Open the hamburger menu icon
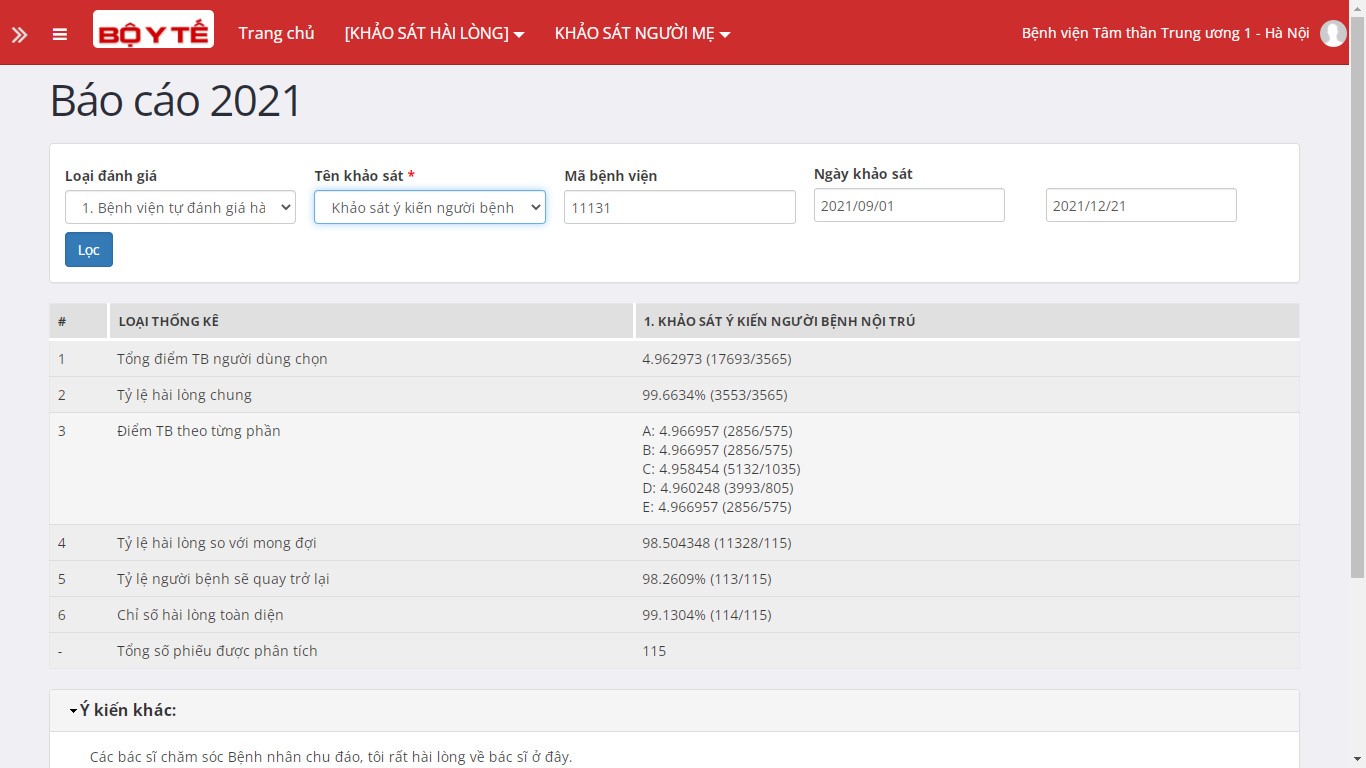The height and width of the screenshot is (768, 1366). click(x=60, y=34)
